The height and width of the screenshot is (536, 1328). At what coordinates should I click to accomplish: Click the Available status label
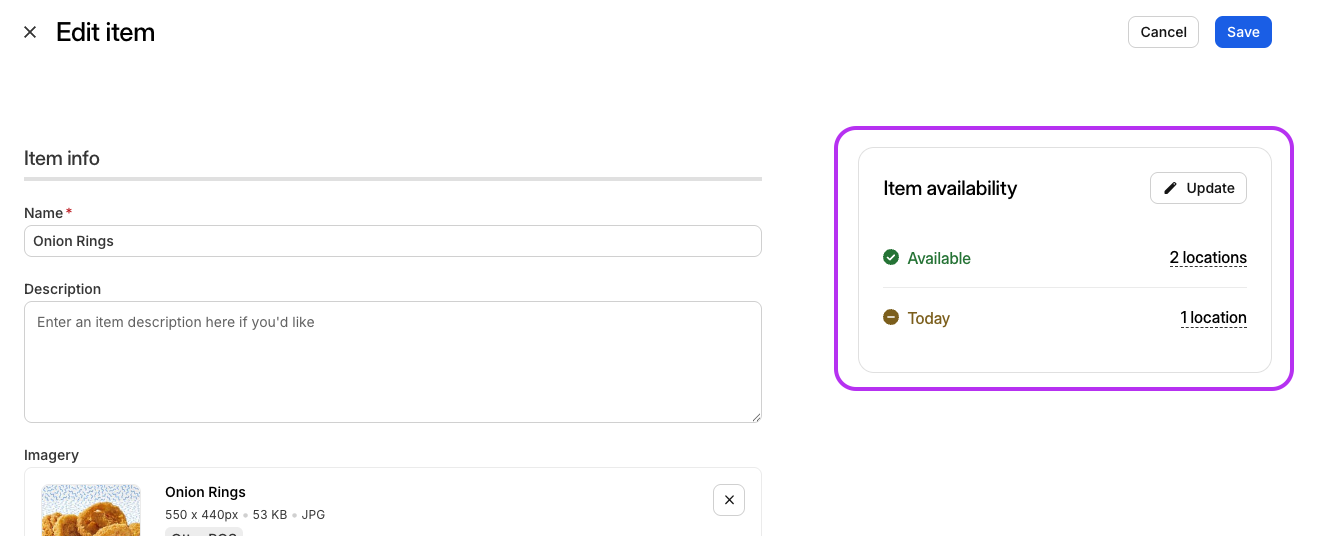click(x=939, y=258)
